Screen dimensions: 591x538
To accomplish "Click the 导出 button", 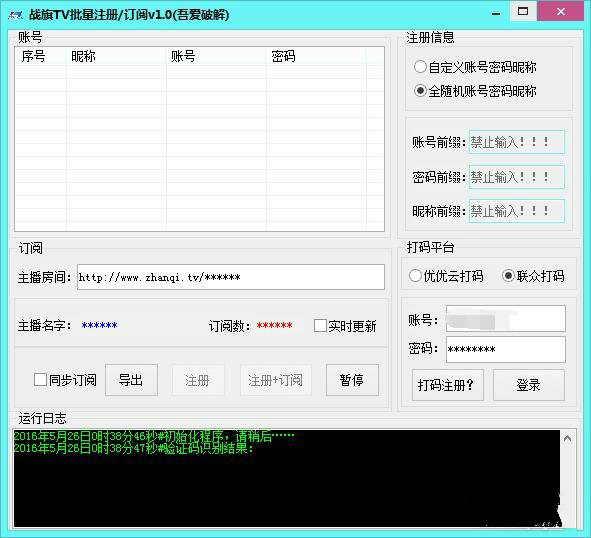I will pos(131,380).
